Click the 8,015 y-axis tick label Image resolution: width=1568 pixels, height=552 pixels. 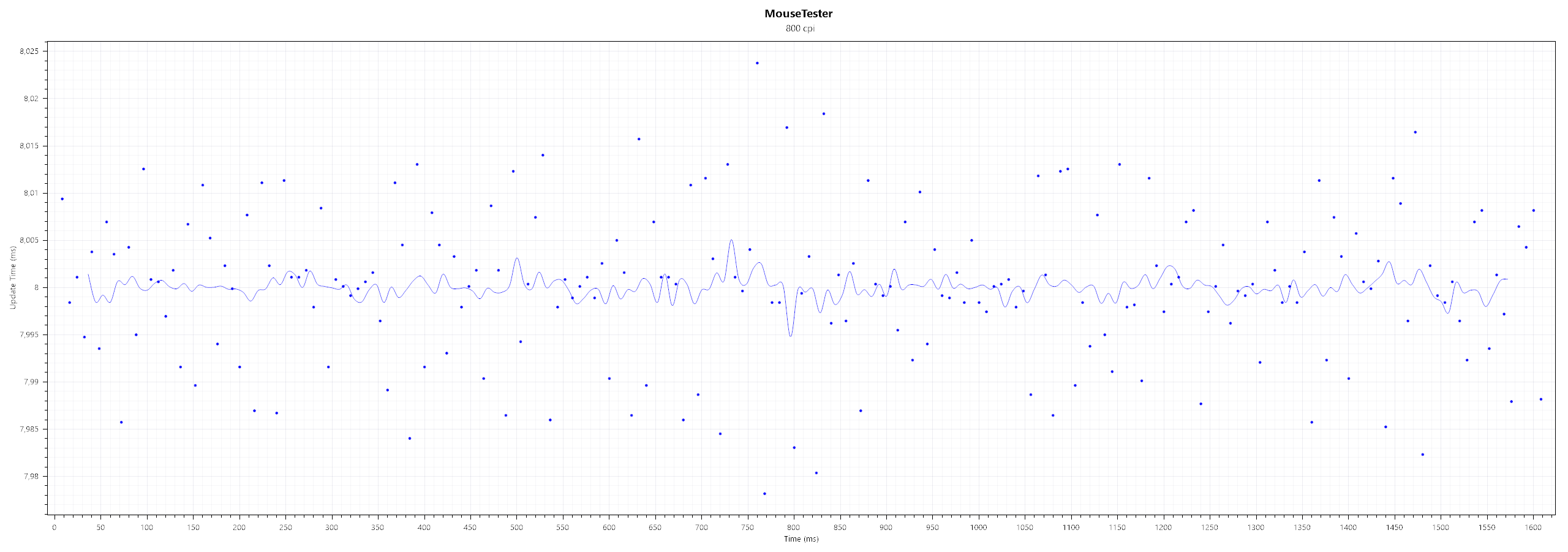click(x=29, y=146)
